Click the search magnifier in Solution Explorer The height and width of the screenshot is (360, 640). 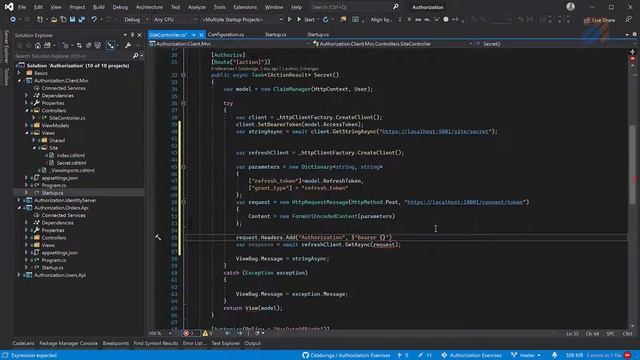tap(136, 56)
